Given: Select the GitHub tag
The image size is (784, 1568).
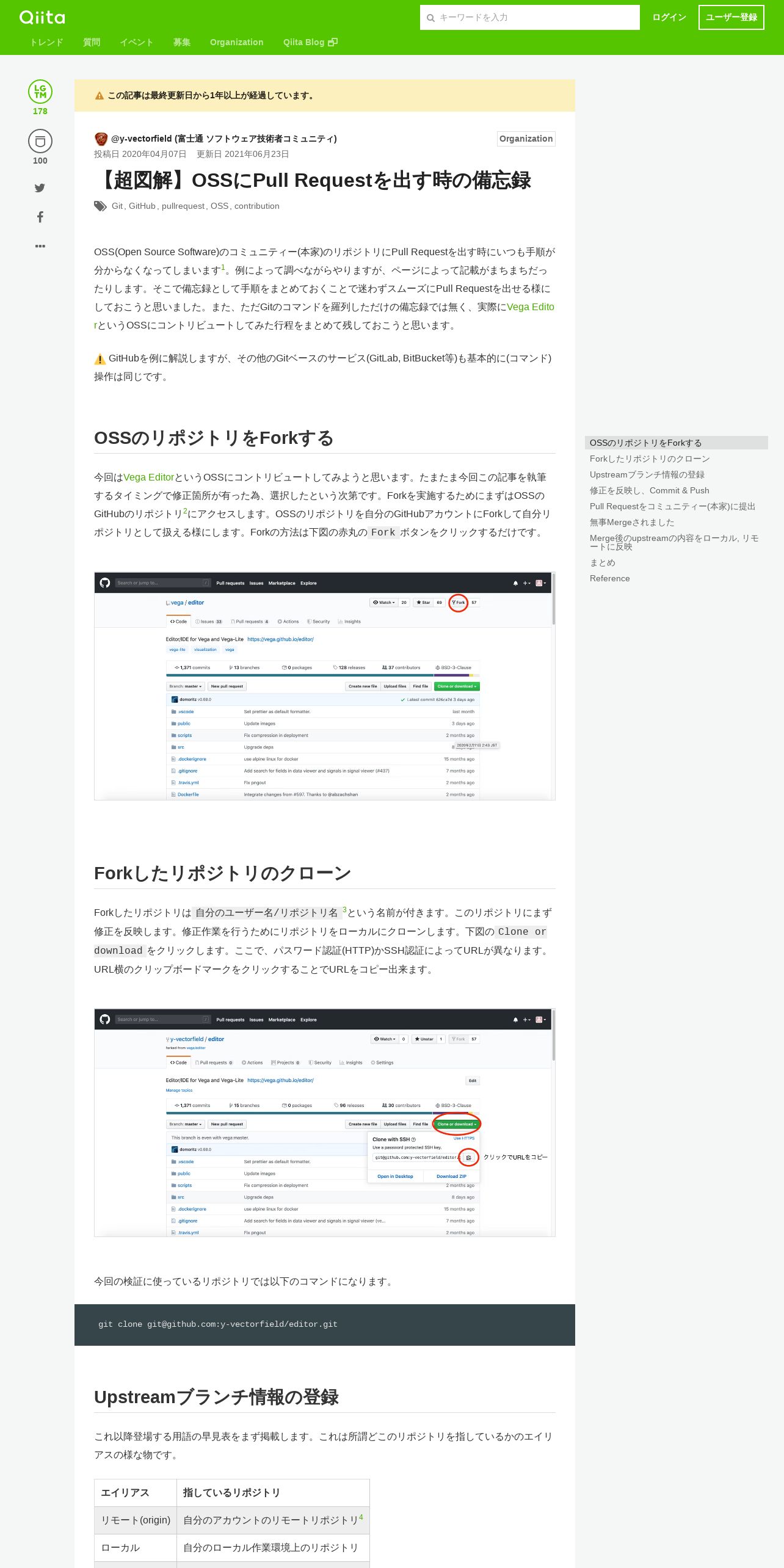Looking at the screenshot, I should point(142,206).
